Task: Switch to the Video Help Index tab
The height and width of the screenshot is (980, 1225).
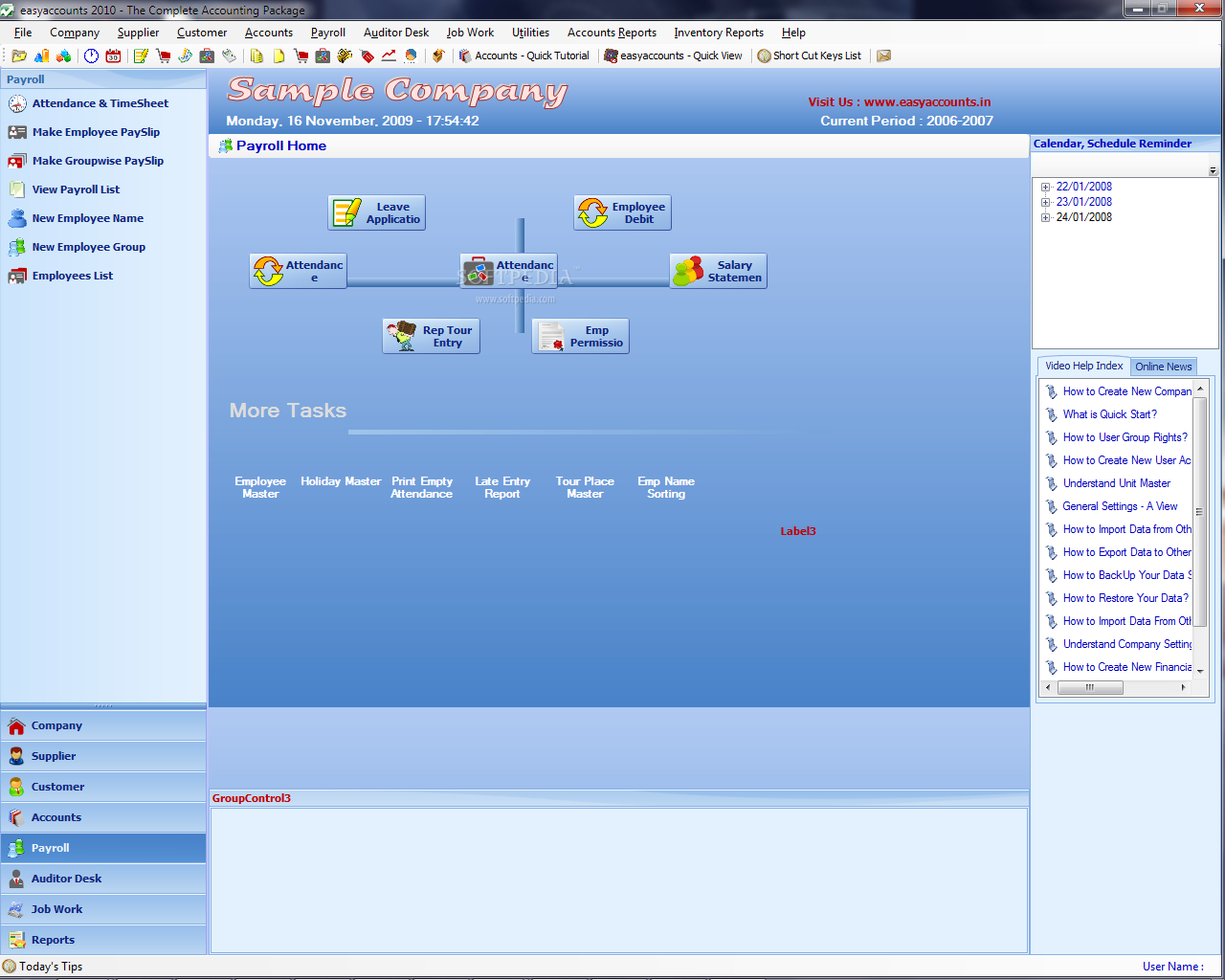Action: pyautogui.click(x=1084, y=366)
